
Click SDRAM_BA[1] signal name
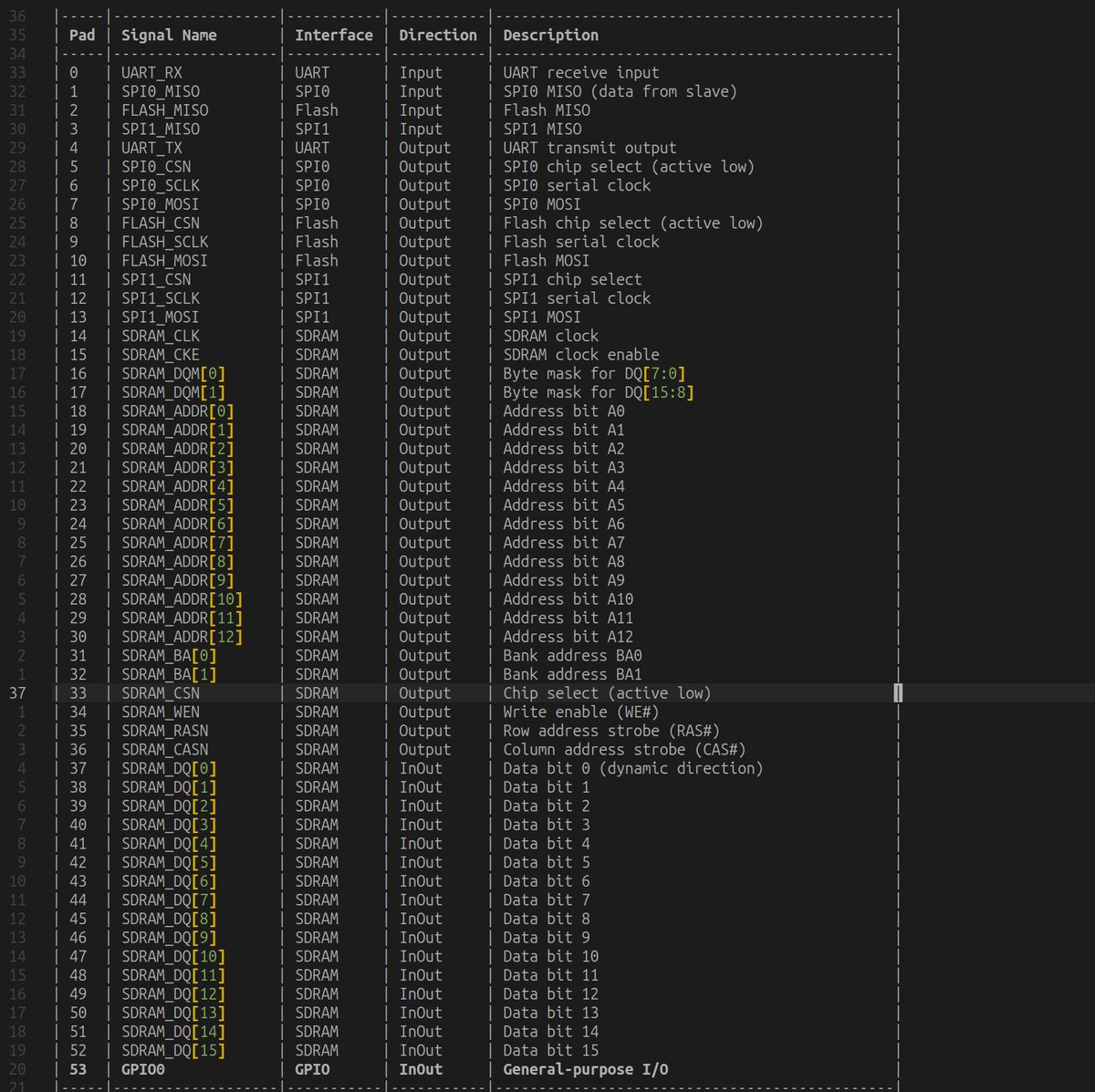(x=169, y=674)
